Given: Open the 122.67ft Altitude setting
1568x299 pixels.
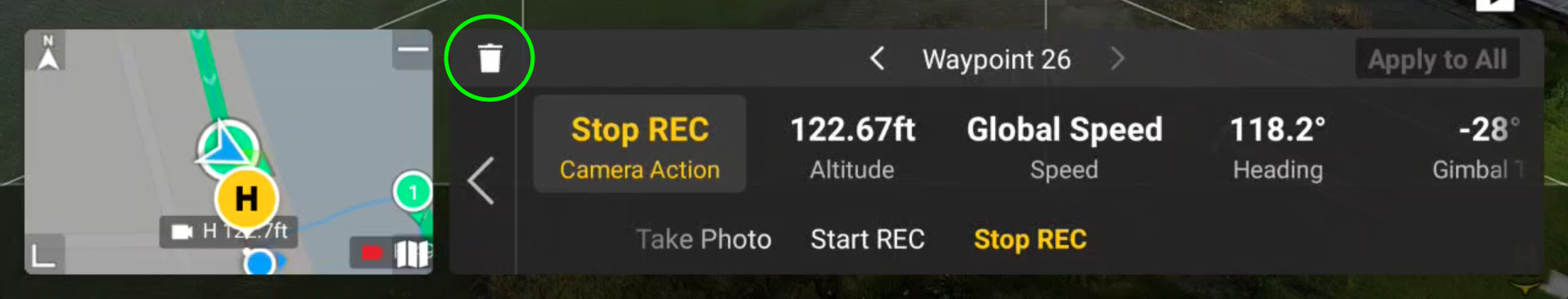Looking at the screenshot, I should 852,147.
